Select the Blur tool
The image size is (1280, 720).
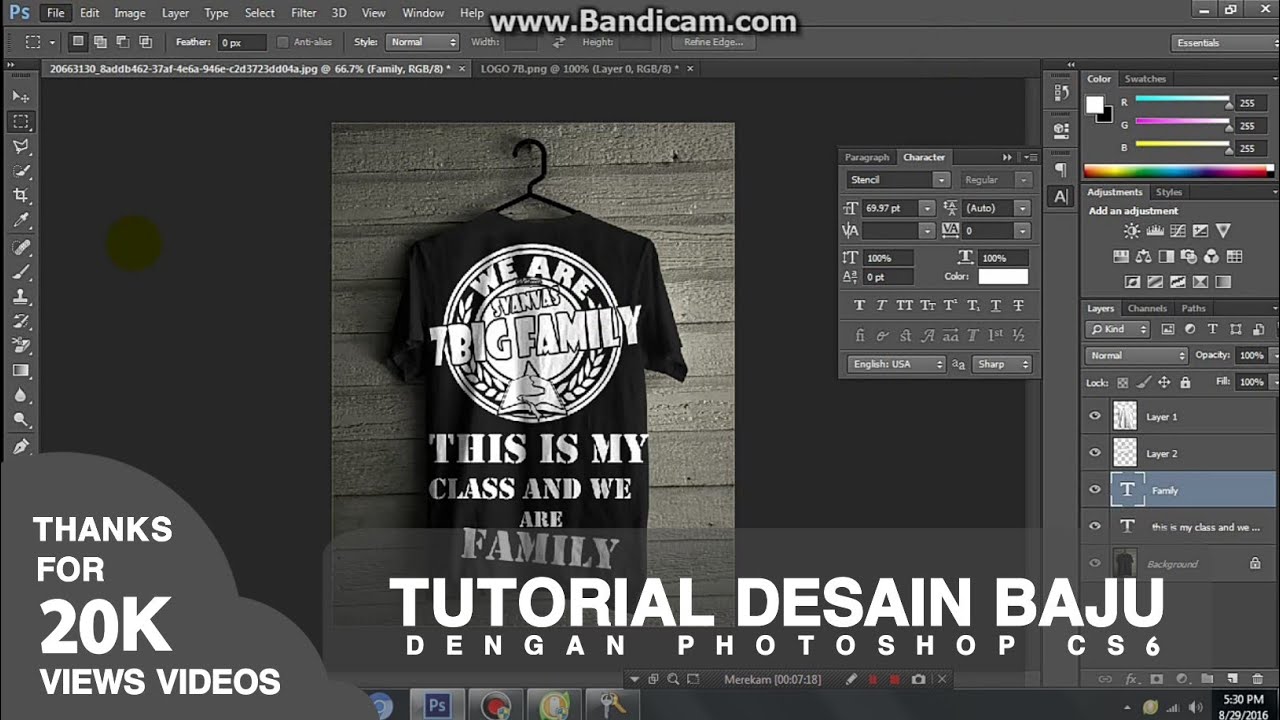pyautogui.click(x=21, y=396)
